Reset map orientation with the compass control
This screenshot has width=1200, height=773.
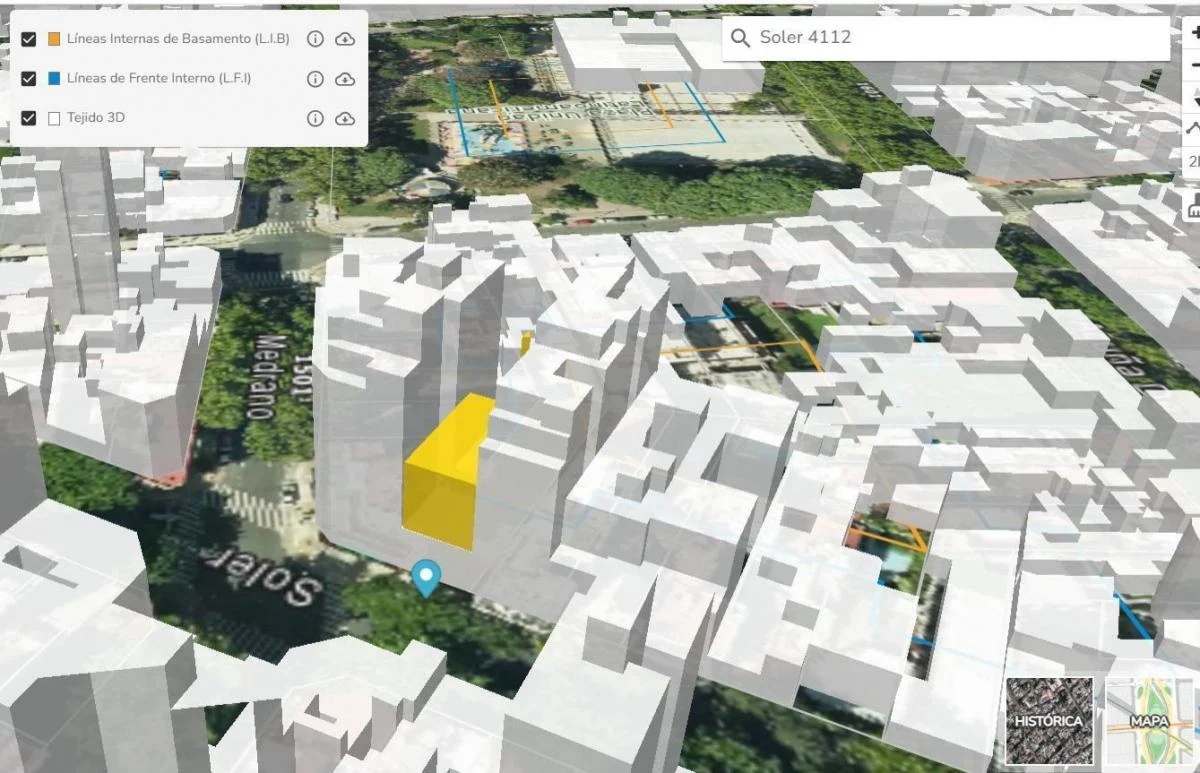(x=1194, y=98)
